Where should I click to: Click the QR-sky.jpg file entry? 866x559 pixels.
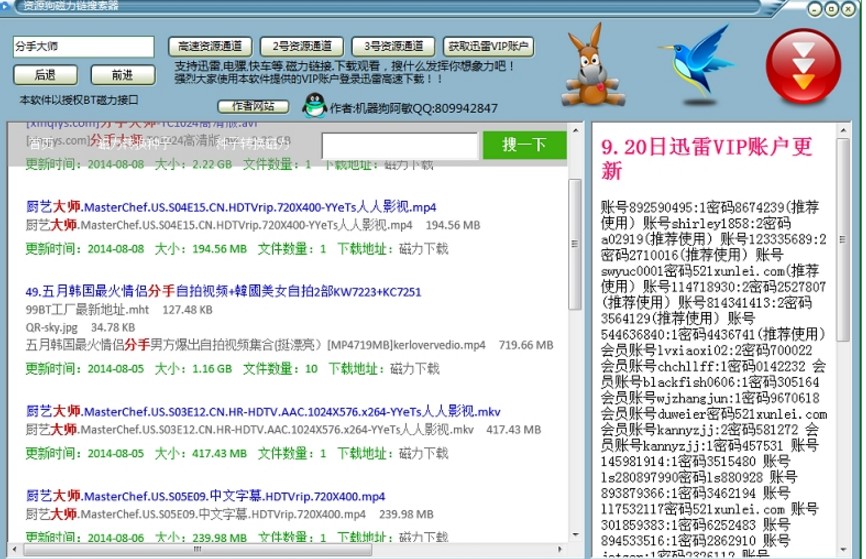point(51,328)
